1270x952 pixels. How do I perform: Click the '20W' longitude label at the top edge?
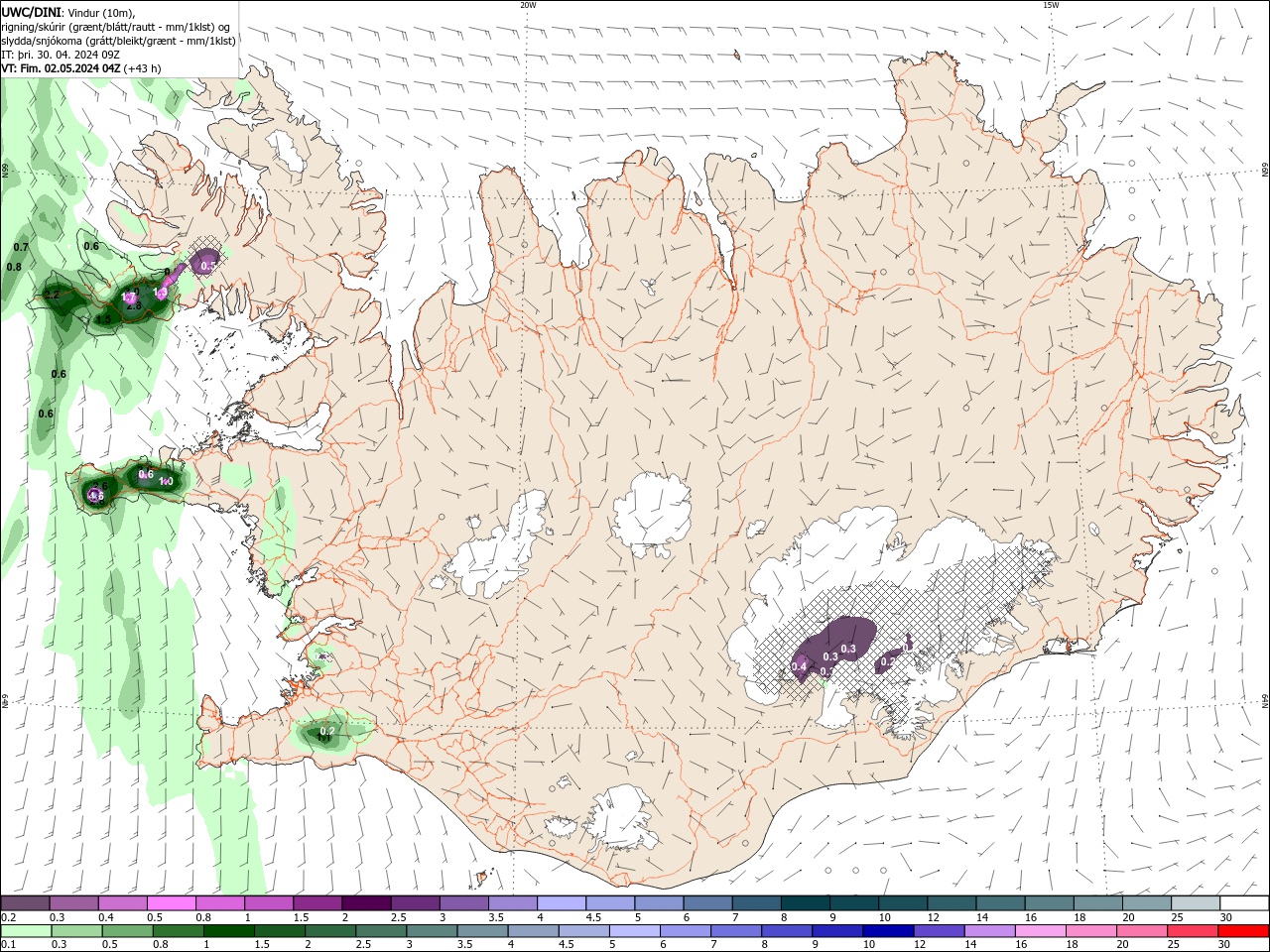click(x=528, y=5)
